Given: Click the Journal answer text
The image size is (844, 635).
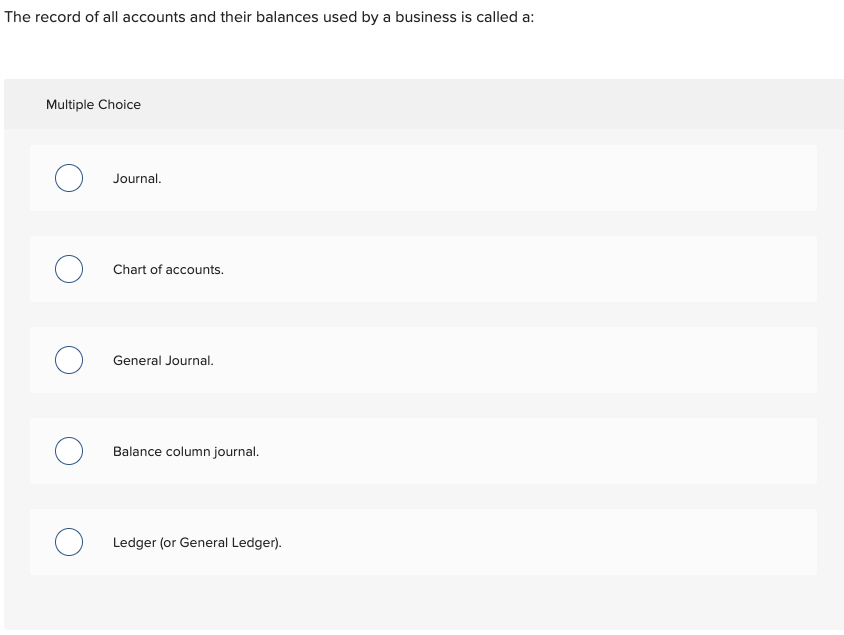Looking at the screenshot, I should 138,178.
